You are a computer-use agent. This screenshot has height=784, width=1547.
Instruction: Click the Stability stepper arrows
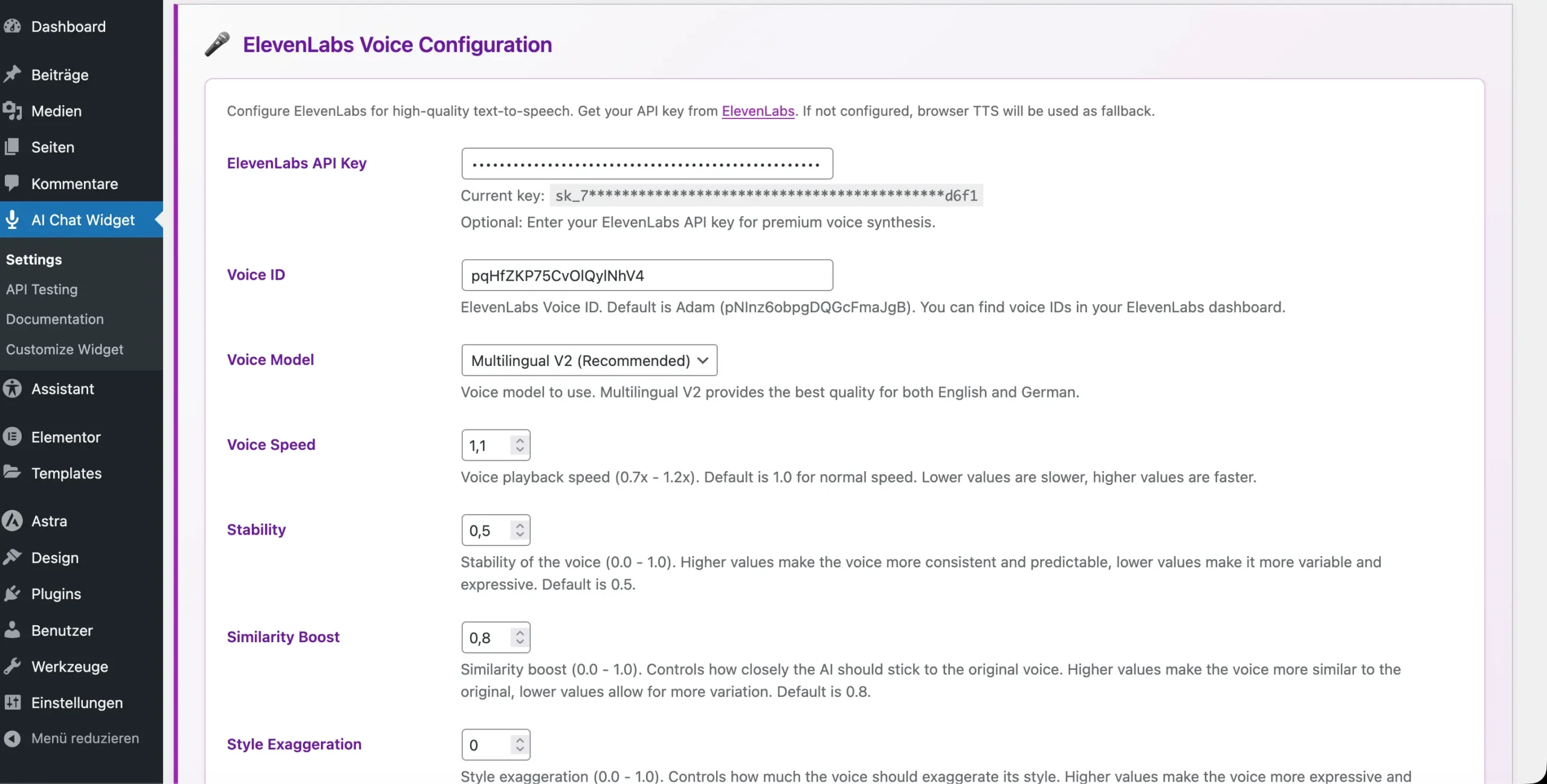coord(520,530)
